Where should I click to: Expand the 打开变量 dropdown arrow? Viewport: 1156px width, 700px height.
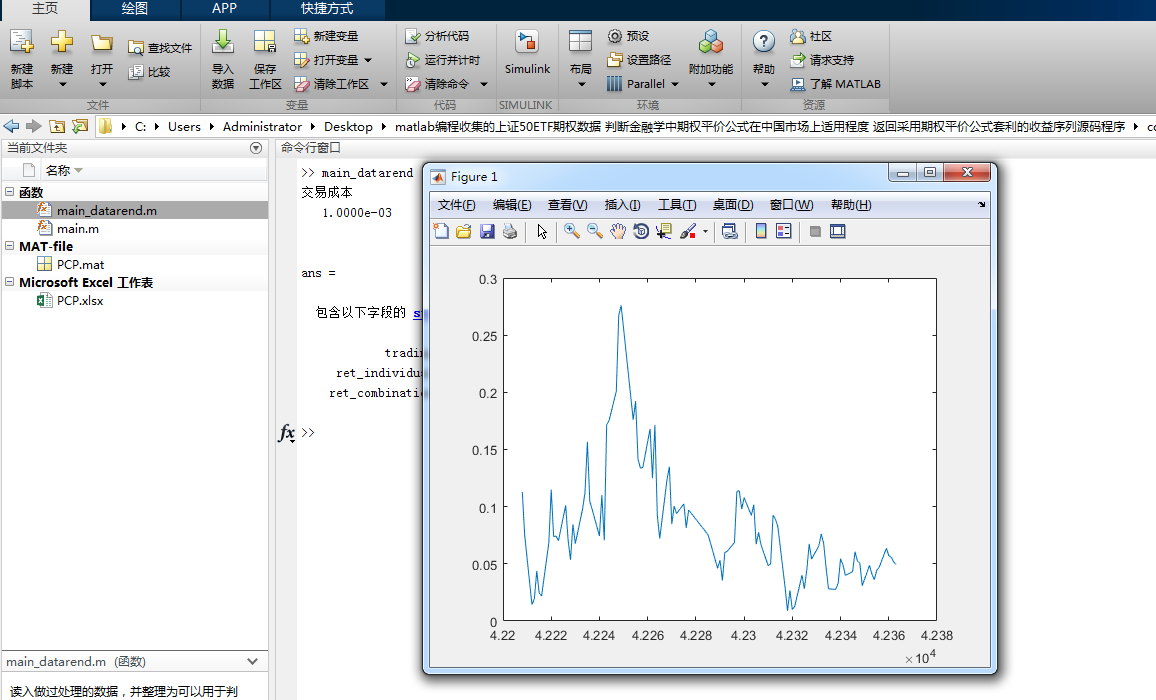tap(368, 60)
